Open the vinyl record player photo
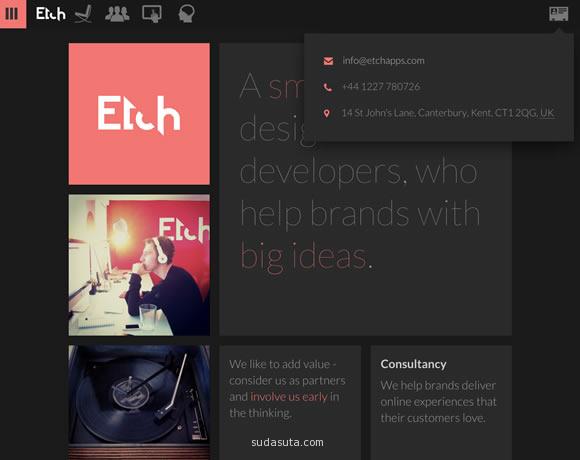This screenshot has height=460, width=580. 139,403
